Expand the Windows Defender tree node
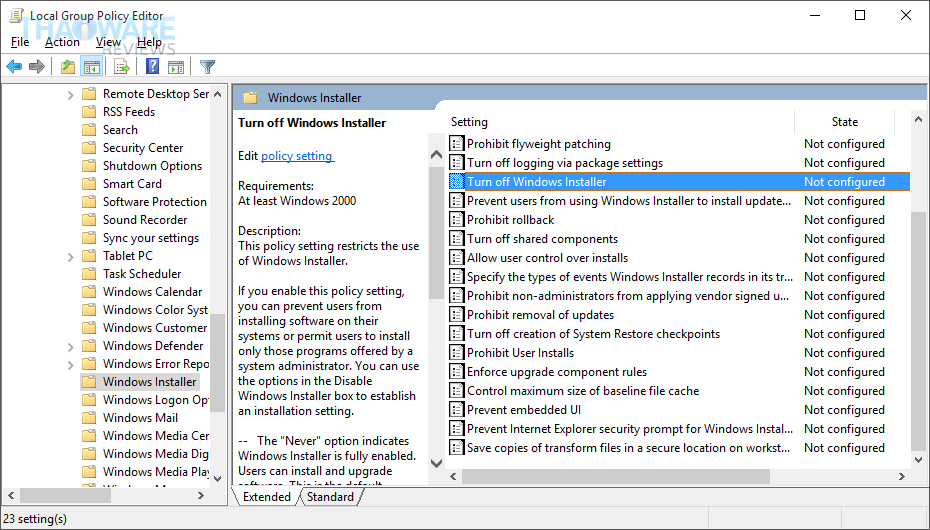Viewport: 930px width, 530px height. point(71,346)
